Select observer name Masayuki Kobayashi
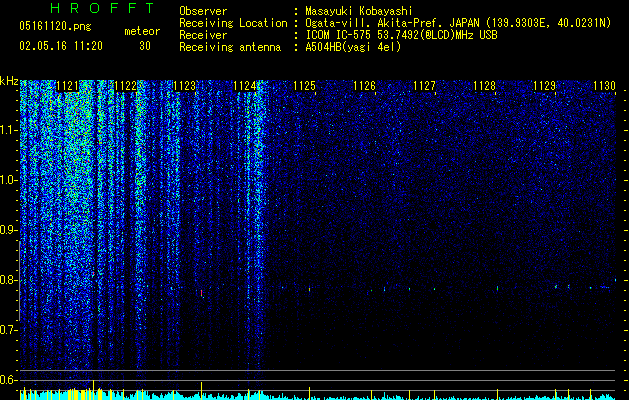Image resolution: width=629 pixels, height=400 pixels. tap(359, 11)
